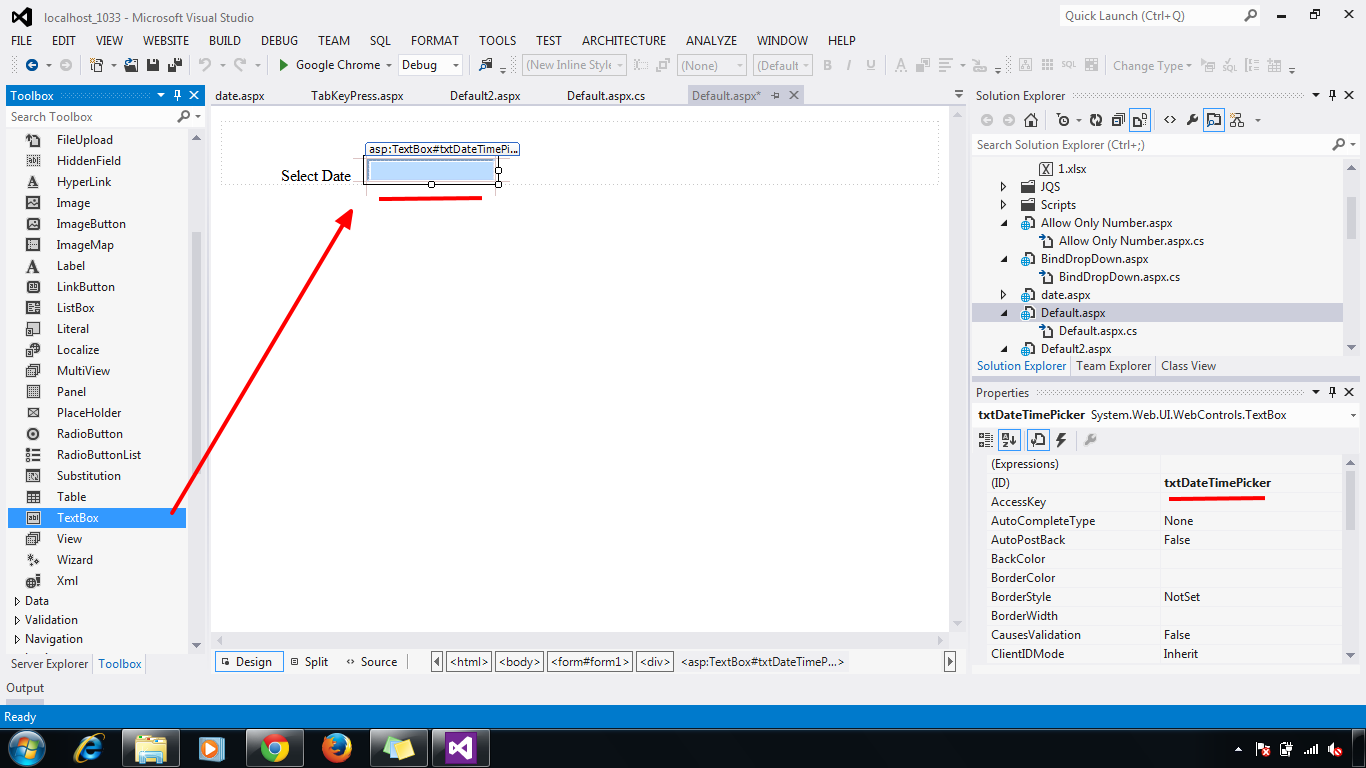The width and height of the screenshot is (1366, 768).
Task: Click Collapse All icon in Solution Explorer
Action: (1117, 120)
